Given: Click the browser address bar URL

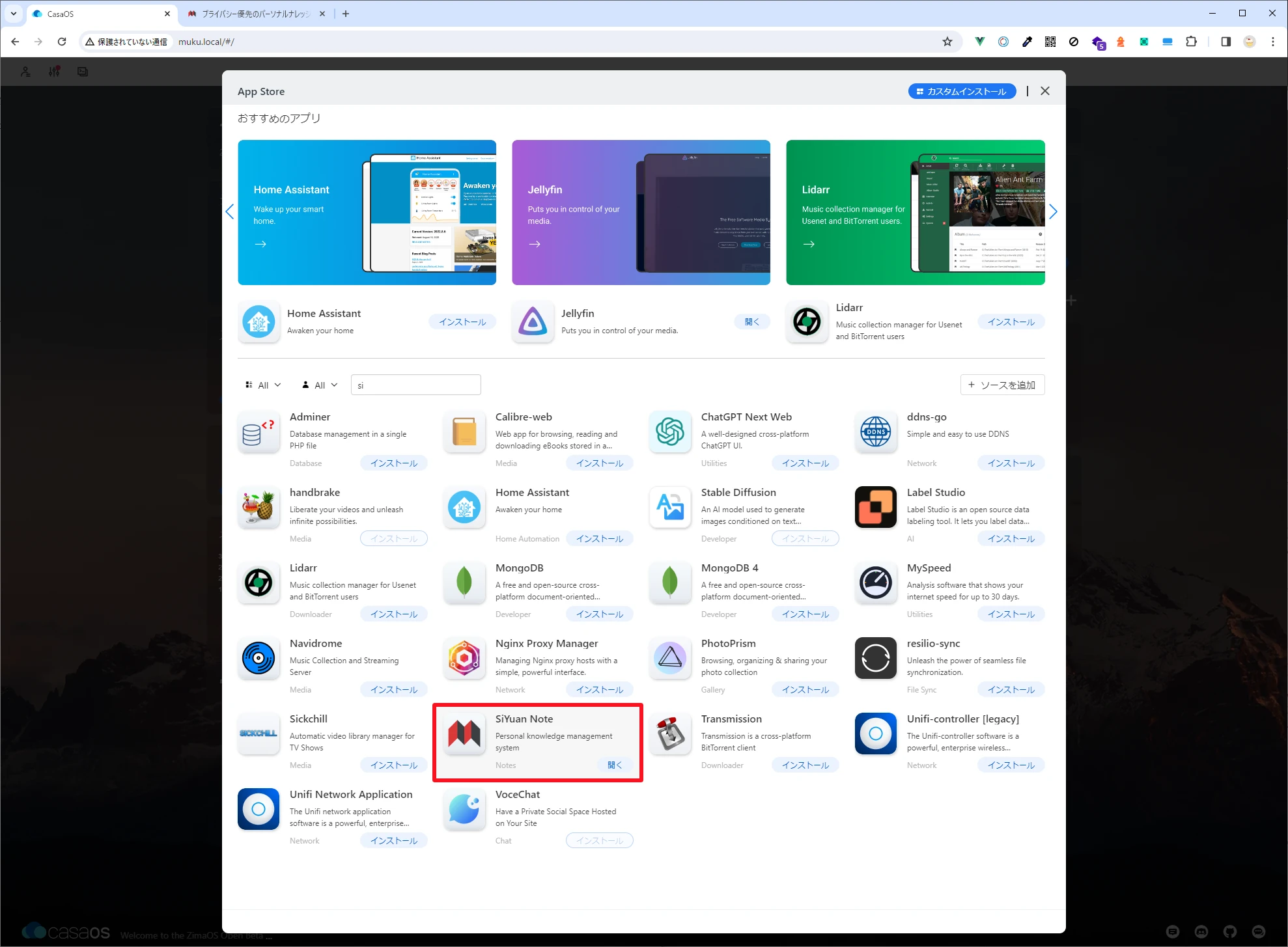Looking at the screenshot, I should (206, 42).
